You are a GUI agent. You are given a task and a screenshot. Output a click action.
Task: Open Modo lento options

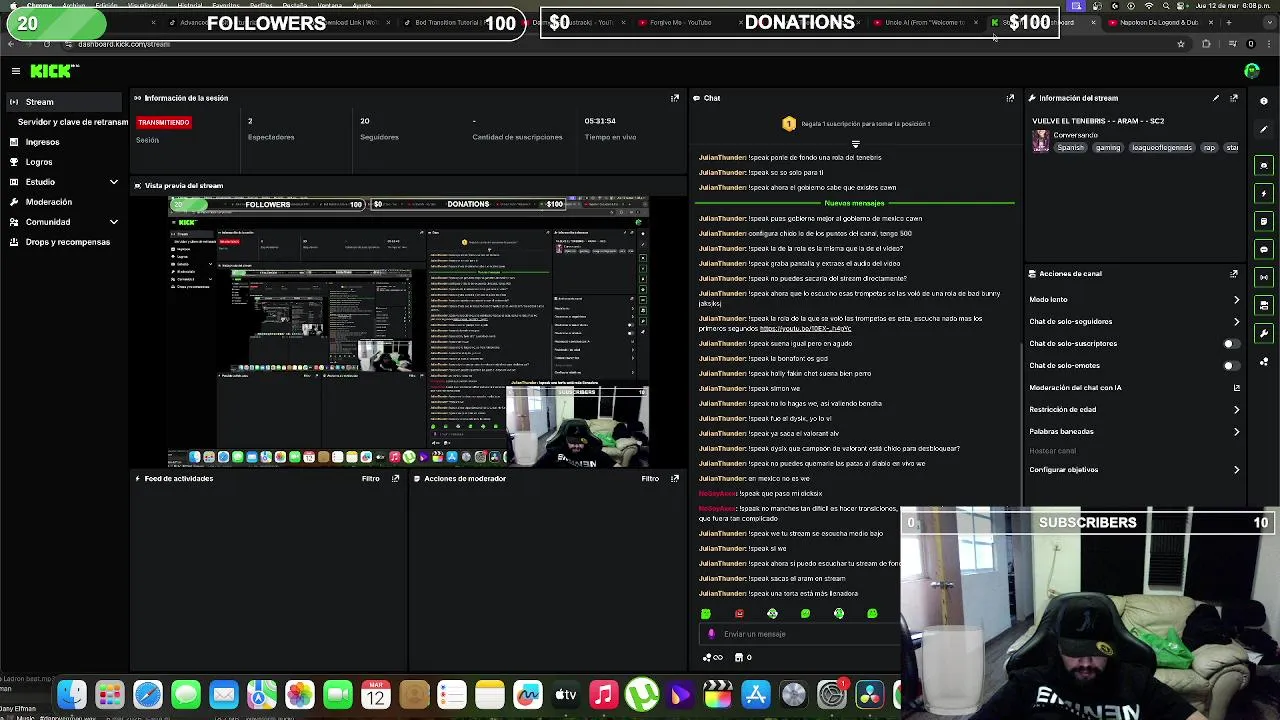(x=1135, y=300)
